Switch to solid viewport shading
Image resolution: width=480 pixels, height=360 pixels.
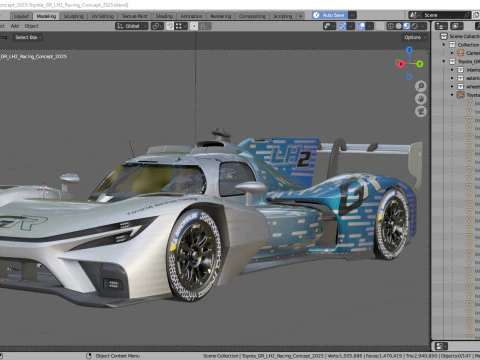(x=398, y=26)
